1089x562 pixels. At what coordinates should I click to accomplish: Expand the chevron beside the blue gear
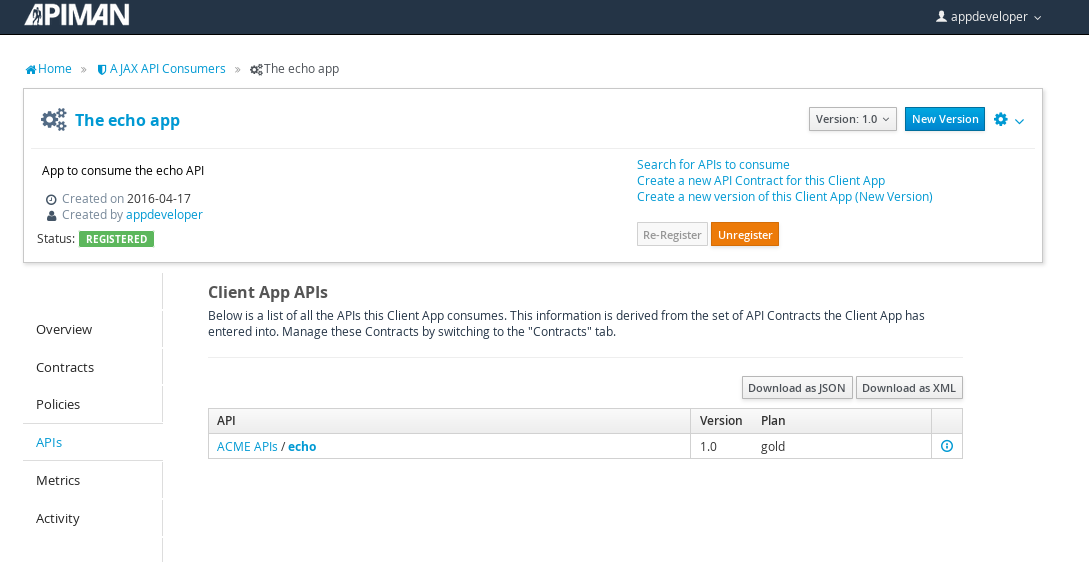(1020, 121)
